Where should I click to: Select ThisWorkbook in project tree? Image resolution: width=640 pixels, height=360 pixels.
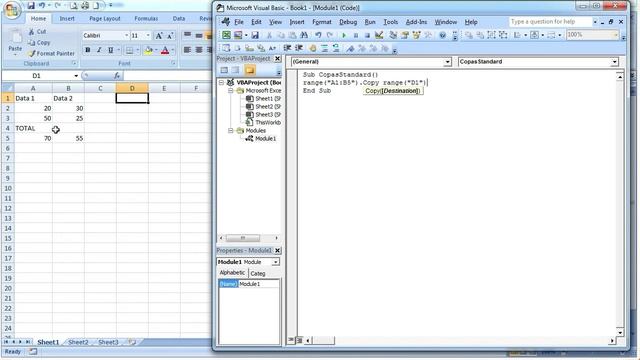pyautogui.click(x=268, y=122)
